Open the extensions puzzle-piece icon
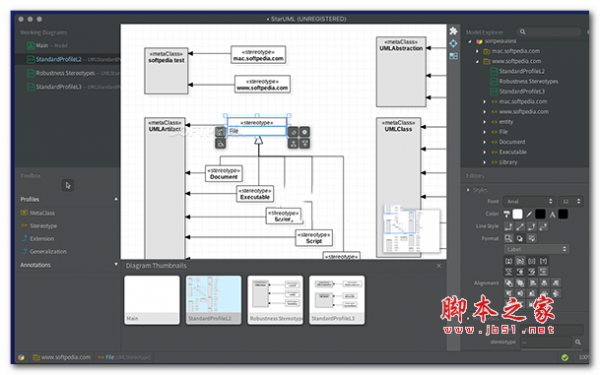The image size is (600, 375). point(453,31)
